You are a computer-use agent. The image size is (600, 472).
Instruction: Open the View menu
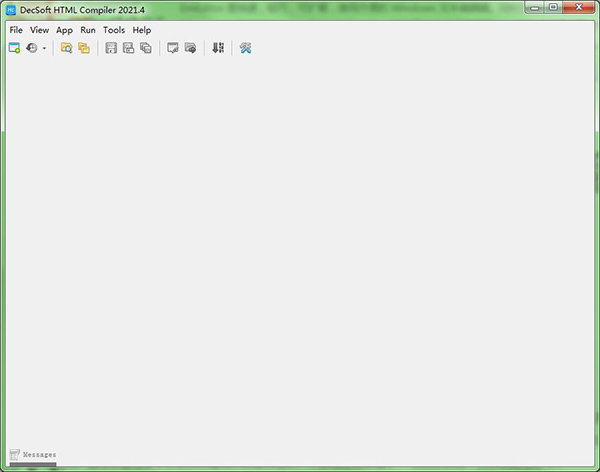tap(39, 30)
